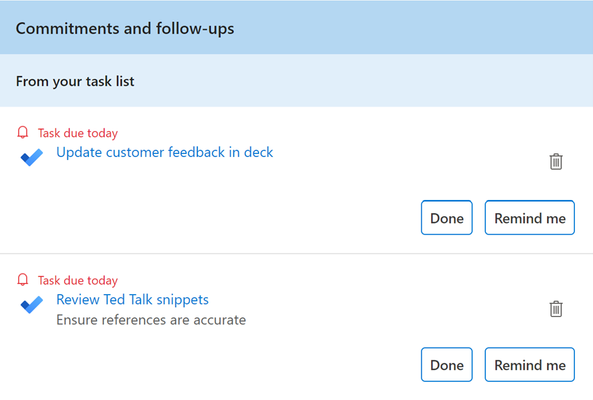Mark Review Ted Talk snippets as Done

[x=447, y=365]
